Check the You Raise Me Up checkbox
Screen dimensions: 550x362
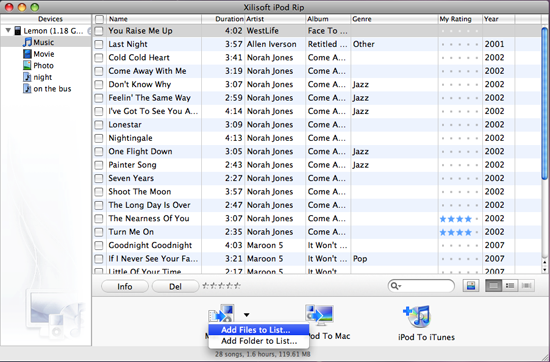coord(99,31)
